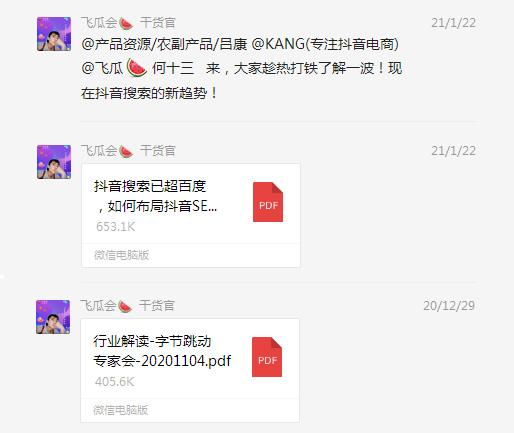Click the large watermelon emoji after @飞瓜
Viewport: 514px width, 433px height.
pyautogui.click(x=137, y=68)
